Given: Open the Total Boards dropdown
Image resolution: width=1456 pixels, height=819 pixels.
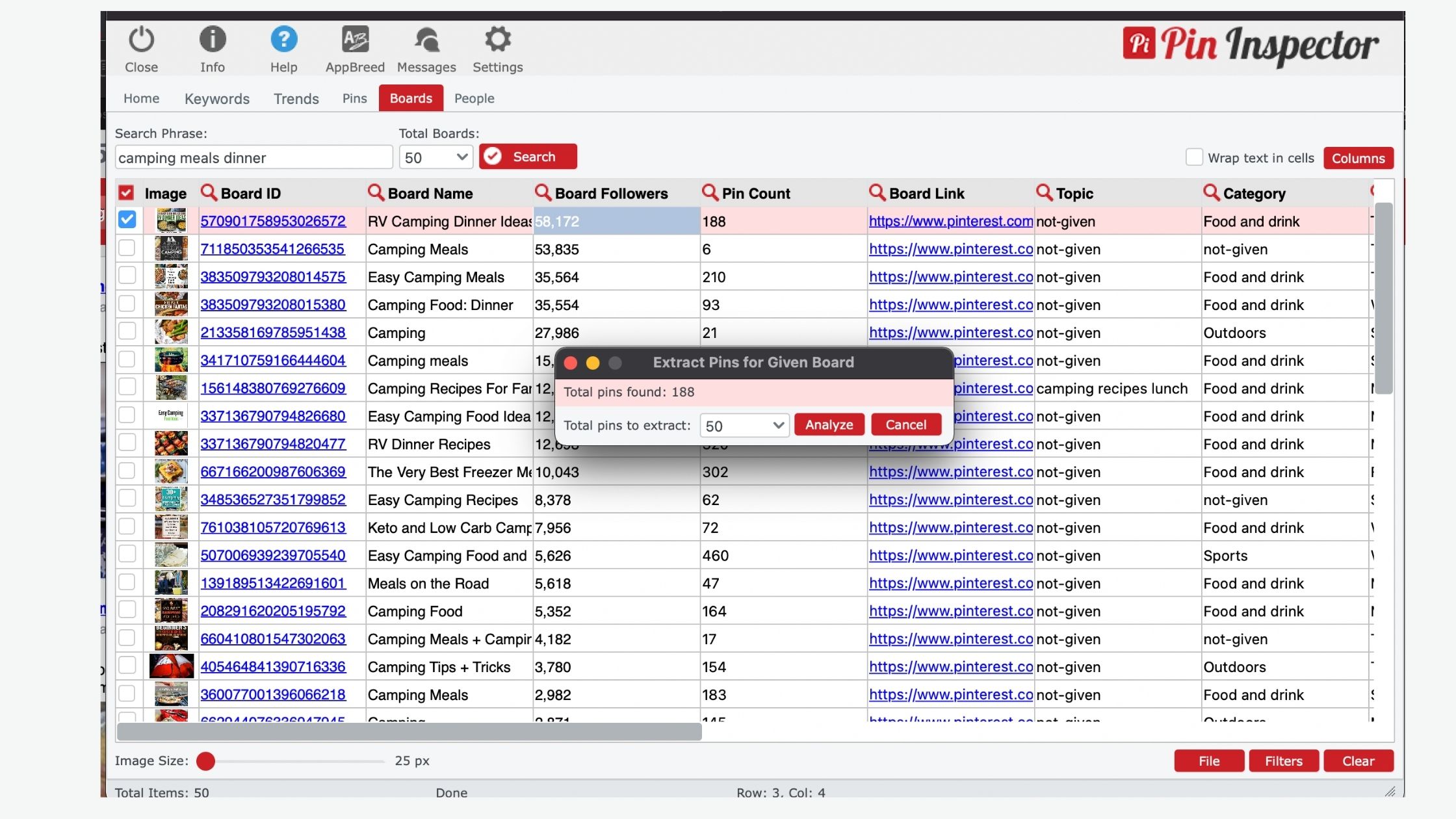Looking at the screenshot, I should click(x=435, y=157).
